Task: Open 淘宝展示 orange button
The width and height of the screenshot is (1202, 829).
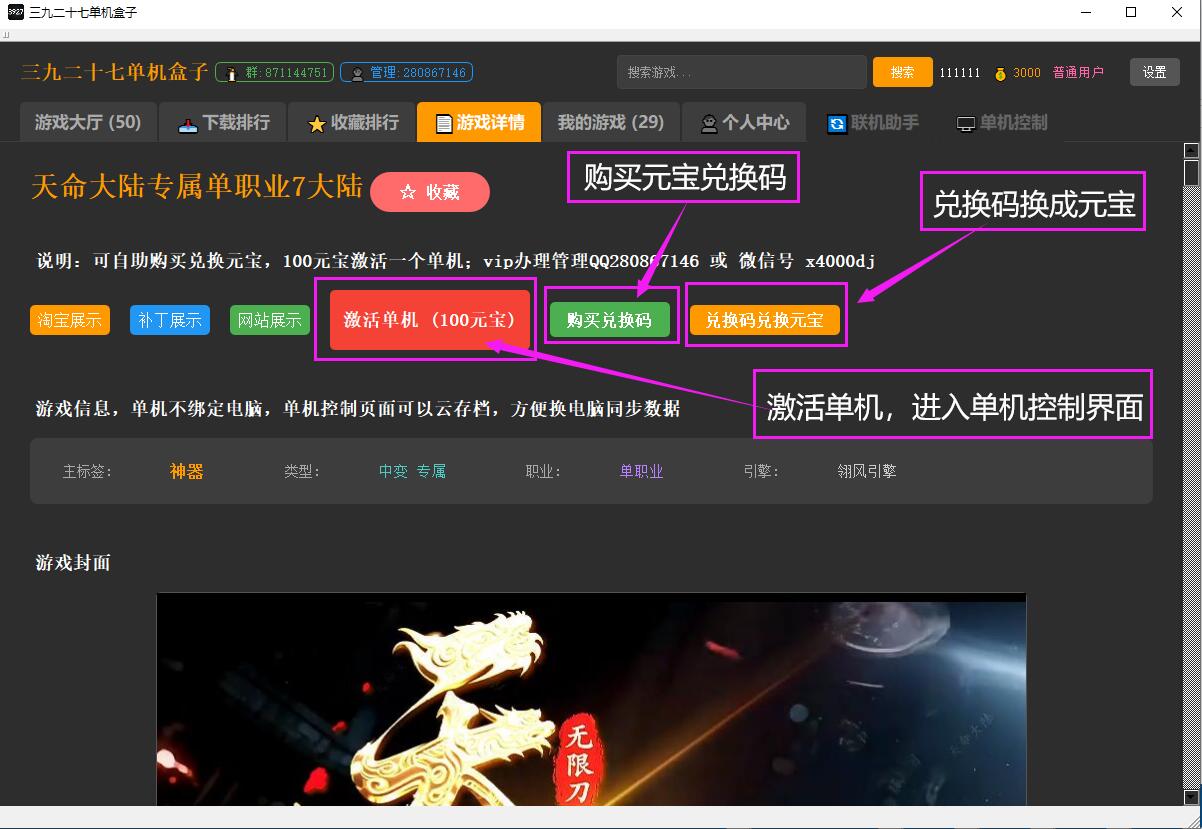Action: [x=70, y=320]
